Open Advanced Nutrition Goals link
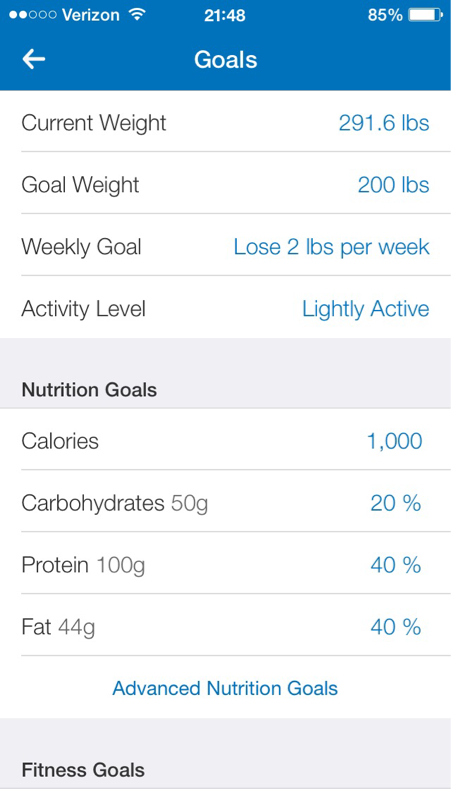The image size is (451, 800). click(225, 688)
